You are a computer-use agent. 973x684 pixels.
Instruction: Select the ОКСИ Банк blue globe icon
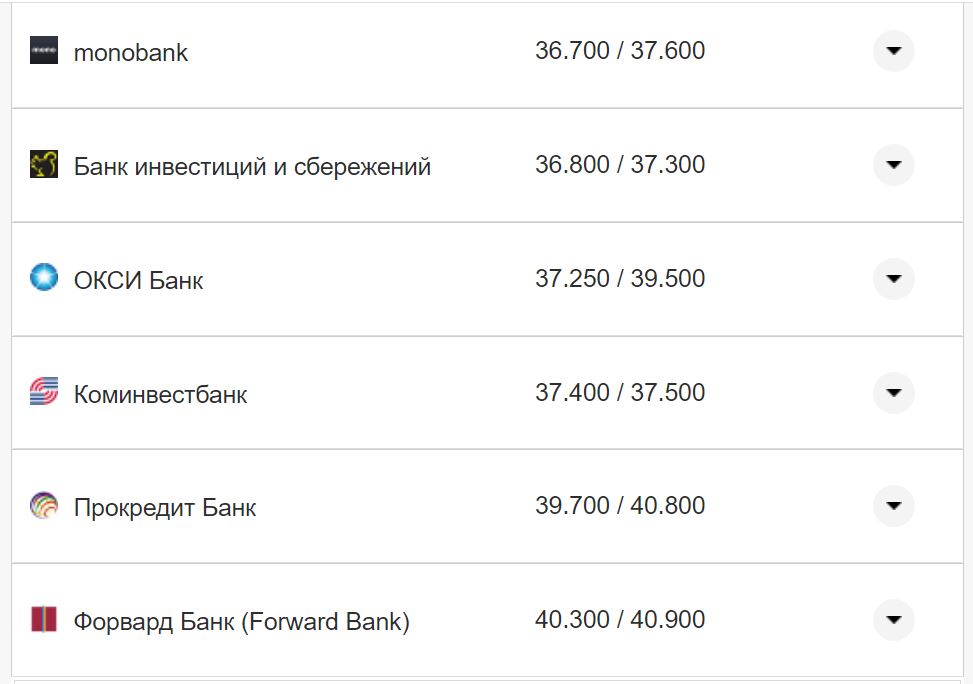pyautogui.click(x=44, y=278)
